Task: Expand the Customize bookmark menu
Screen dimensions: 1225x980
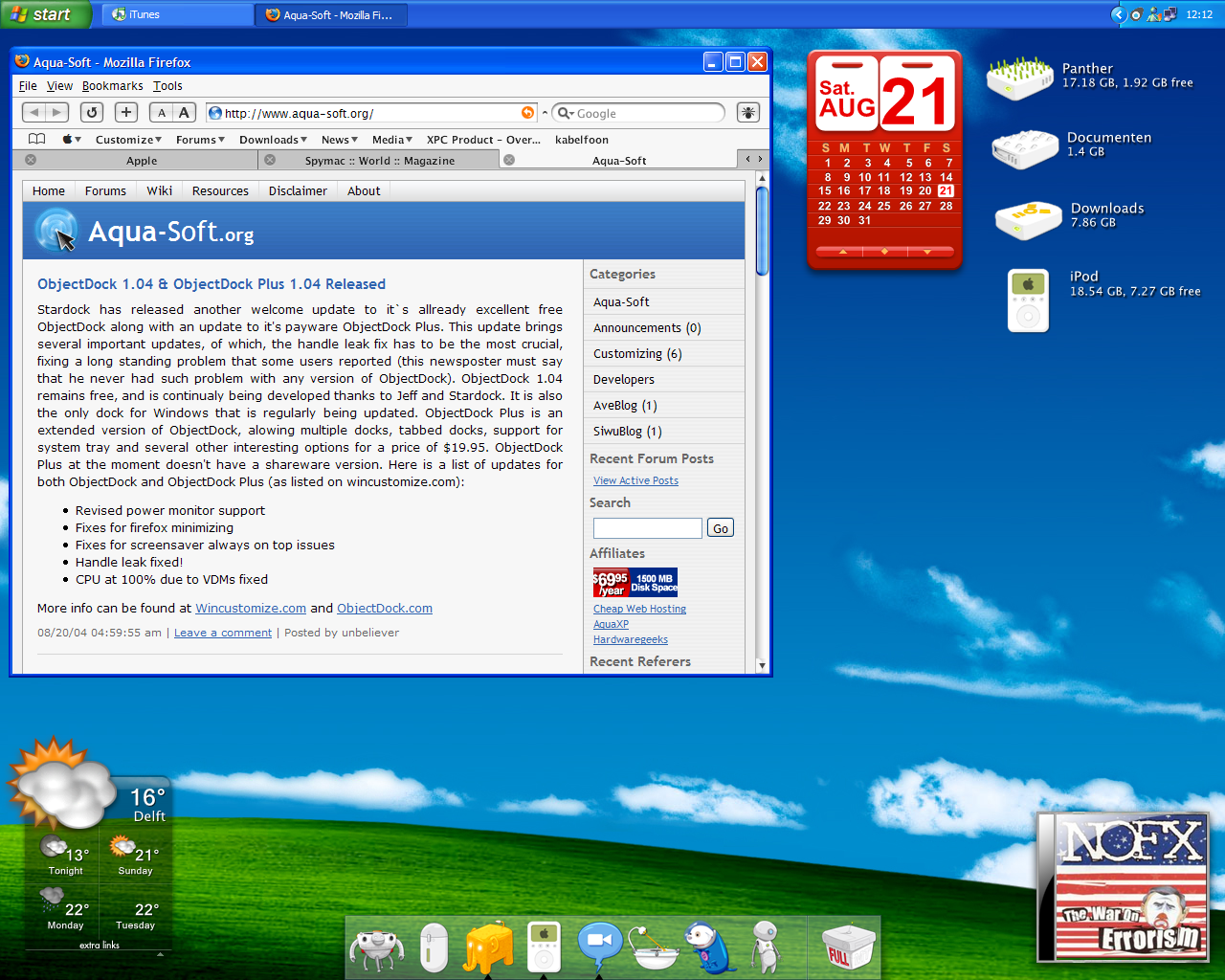Action: pyautogui.click(x=128, y=139)
